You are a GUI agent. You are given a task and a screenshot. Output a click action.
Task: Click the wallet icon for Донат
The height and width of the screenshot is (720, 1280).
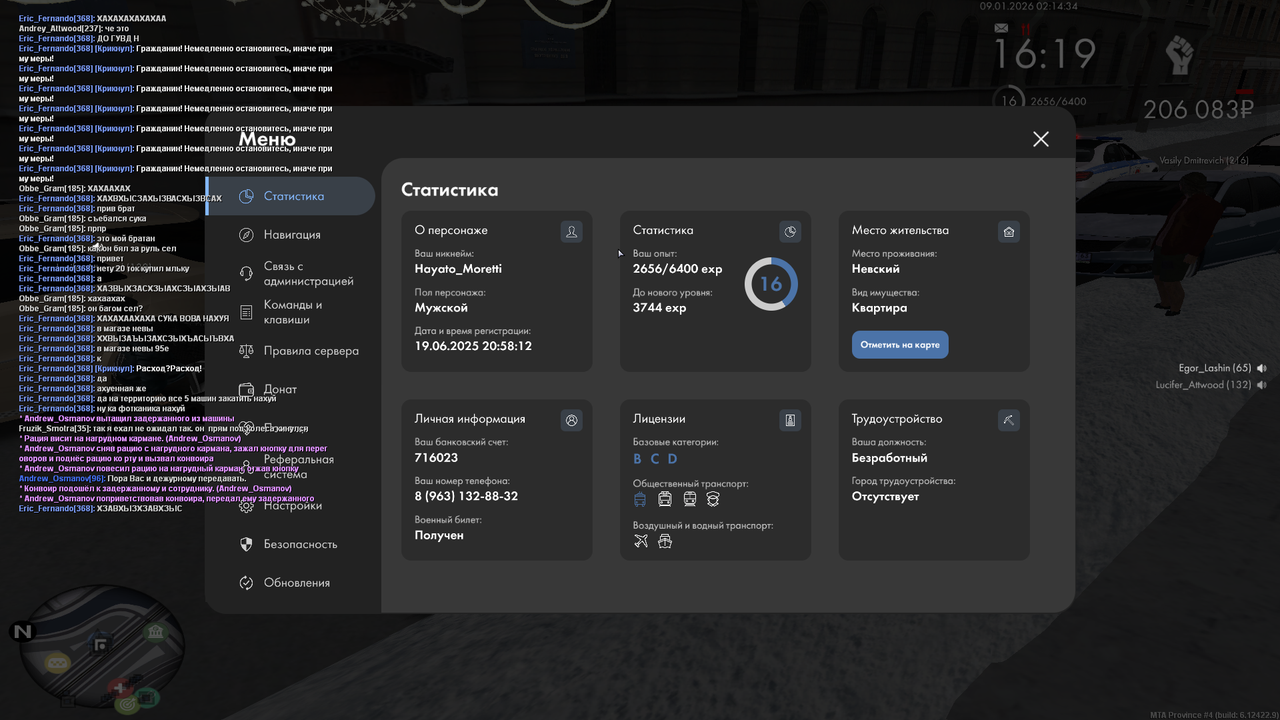click(x=246, y=389)
